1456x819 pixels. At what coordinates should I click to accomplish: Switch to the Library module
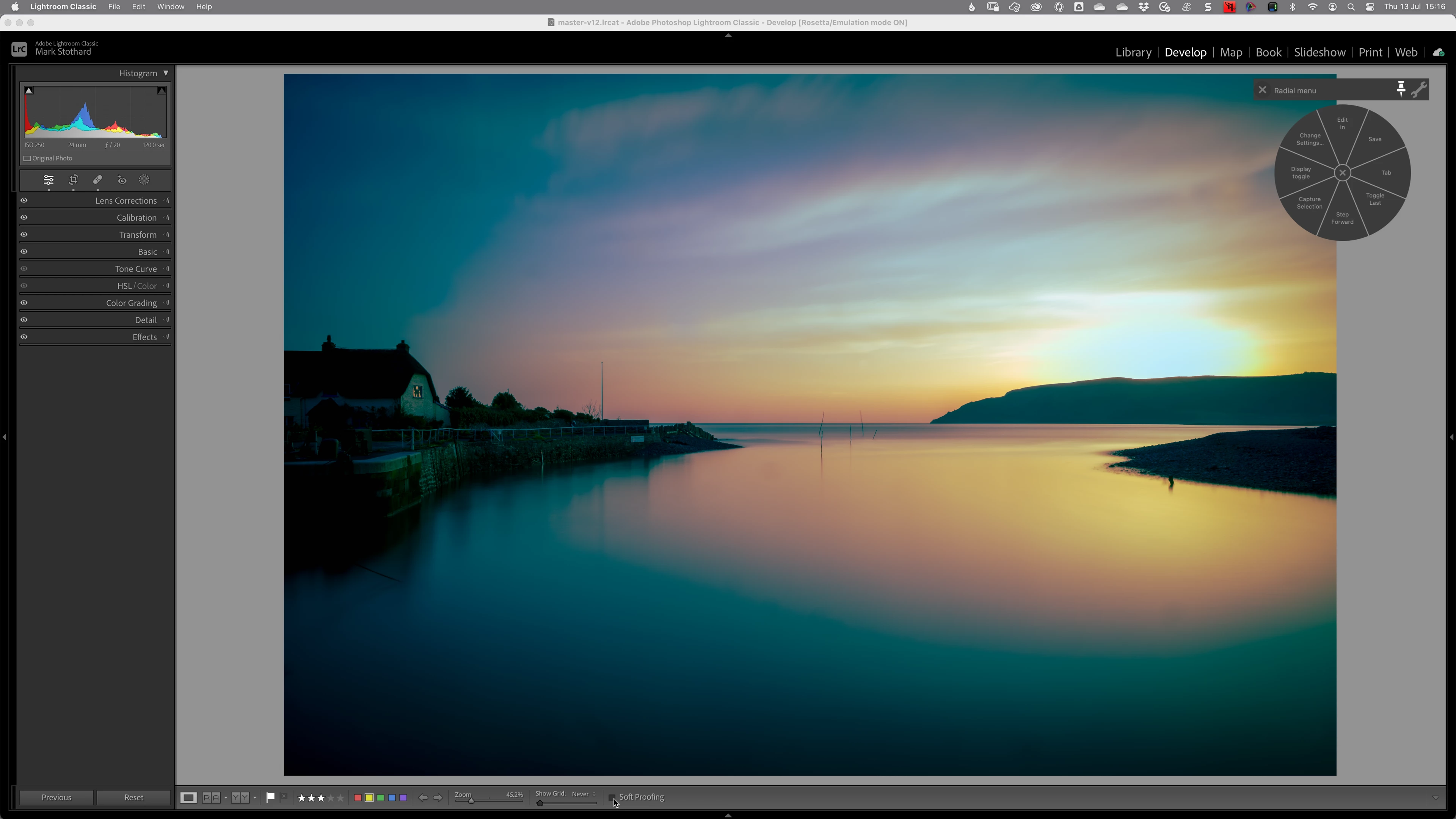pyautogui.click(x=1133, y=52)
